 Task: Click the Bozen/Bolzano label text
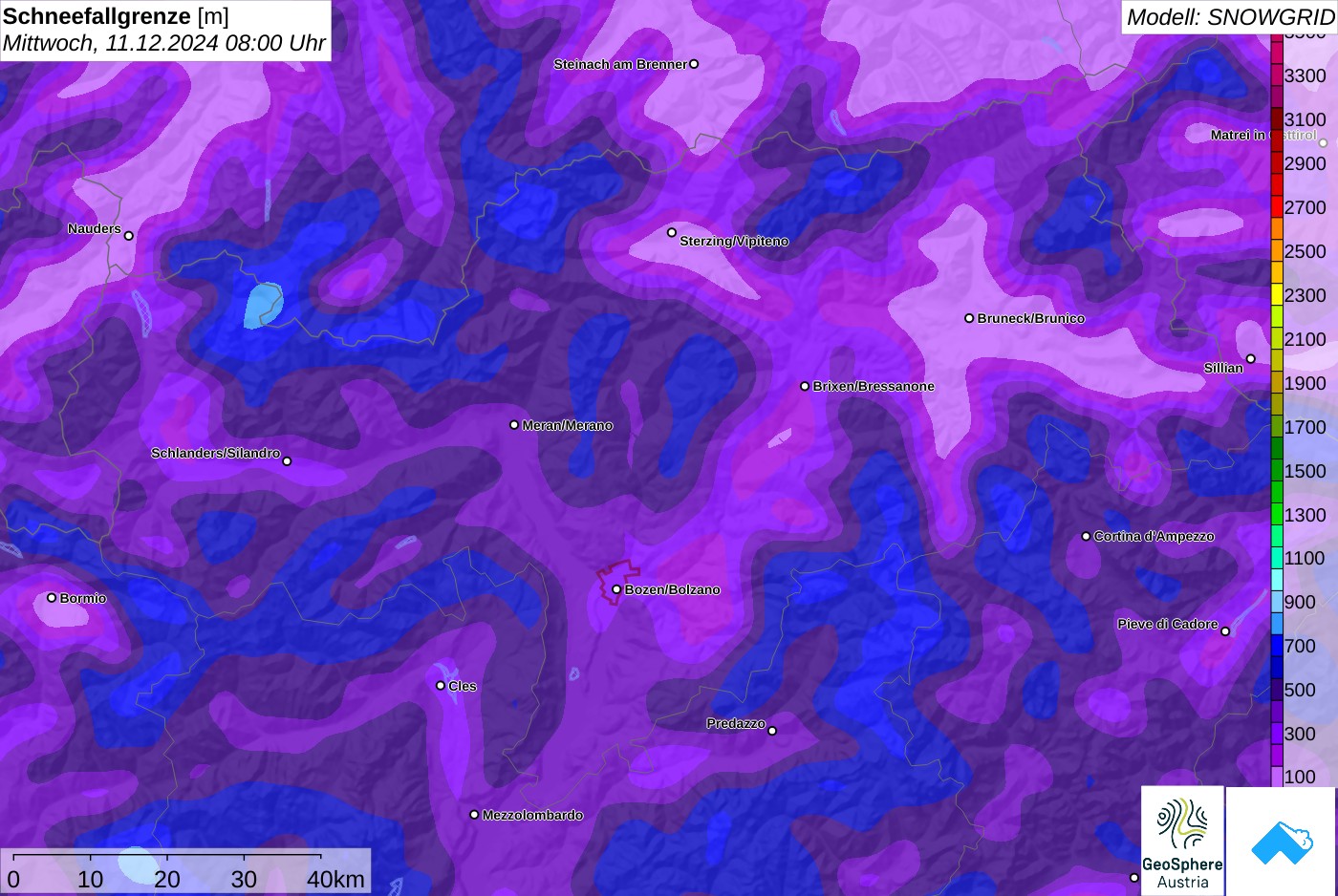673,589
